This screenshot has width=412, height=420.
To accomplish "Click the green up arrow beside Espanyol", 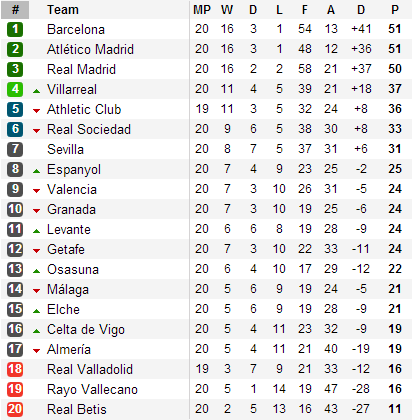I will [x=37, y=171].
